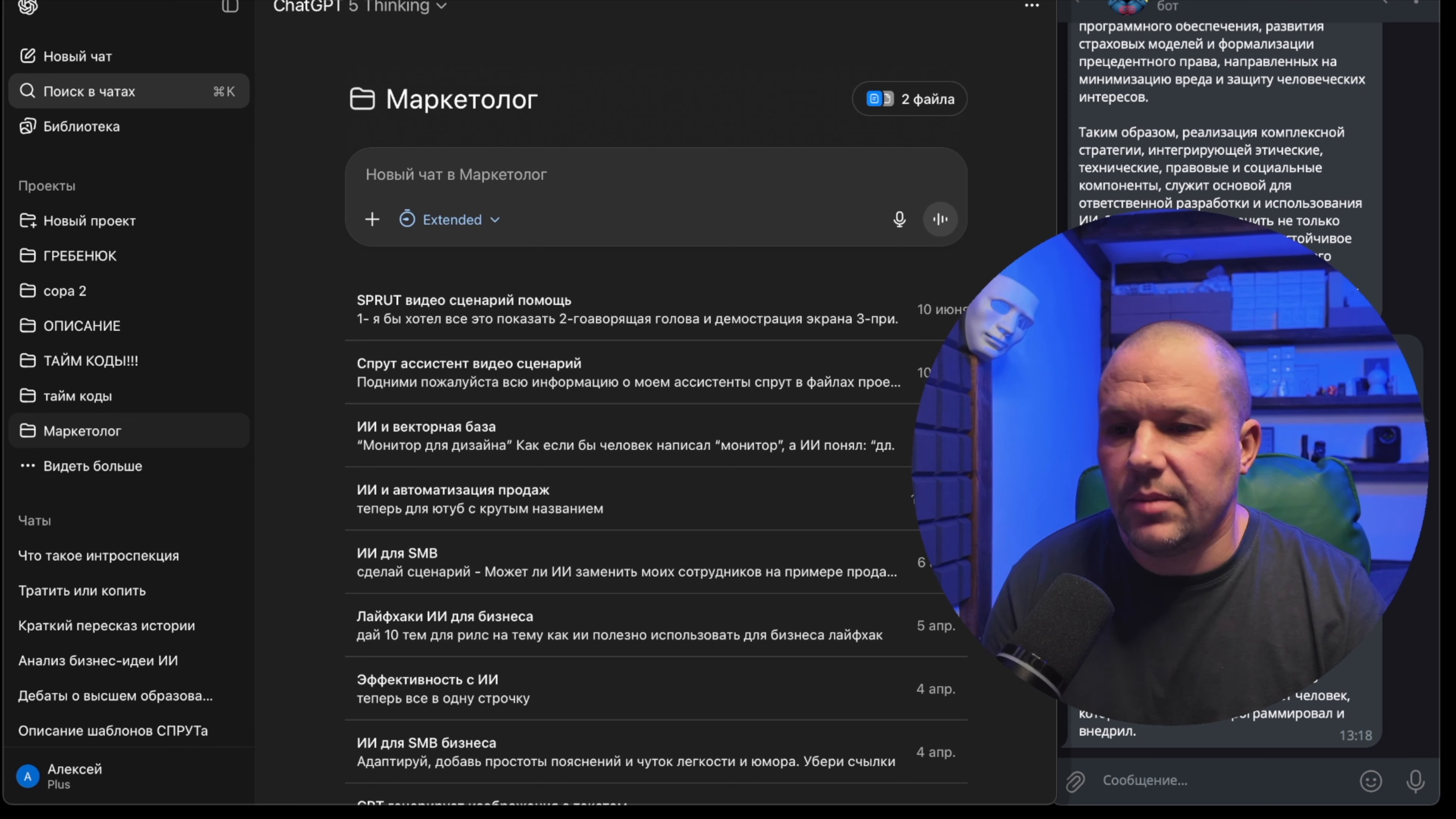Open chat Тратить или копить
The width and height of the screenshot is (1456, 819).
tap(129, 591)
